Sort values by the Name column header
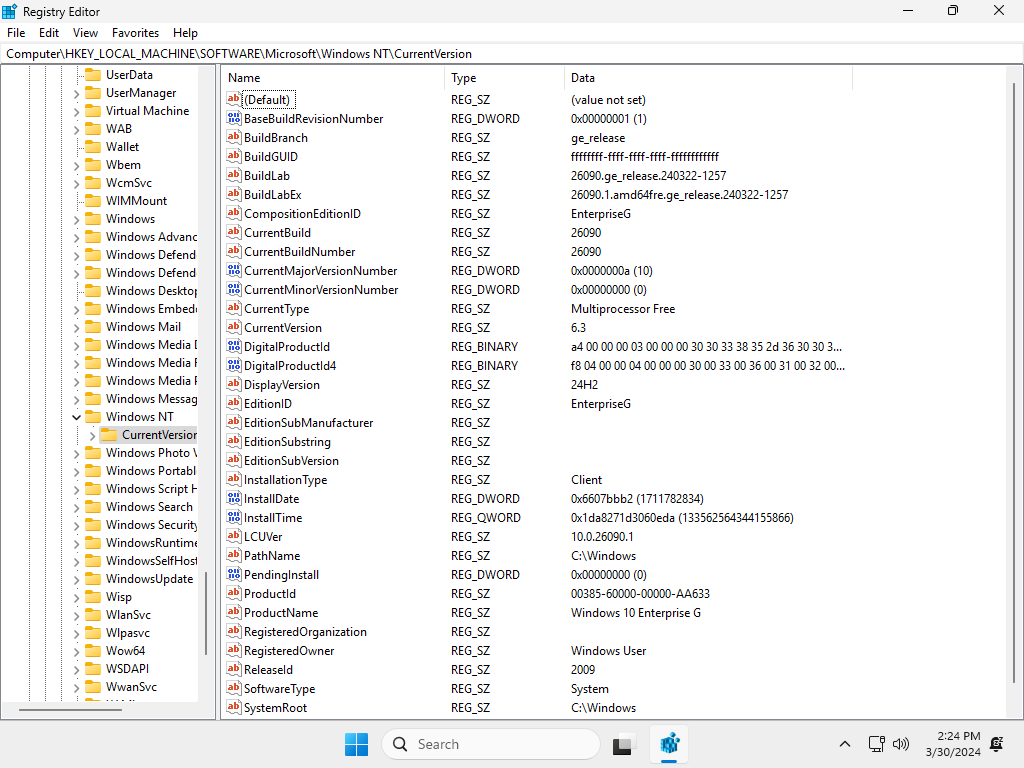This screenshot has width=1024, height=768. tap(333, 78)
